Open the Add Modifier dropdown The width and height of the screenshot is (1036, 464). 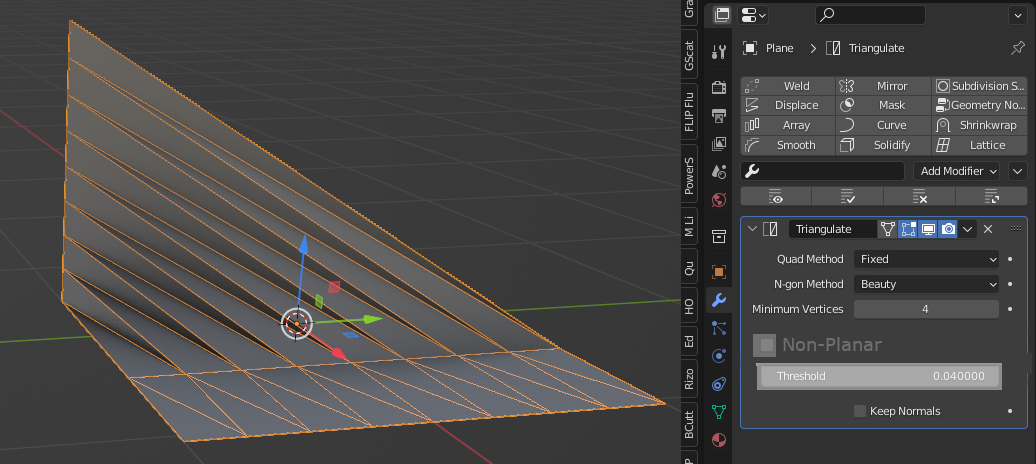click(x=956, y=171)
